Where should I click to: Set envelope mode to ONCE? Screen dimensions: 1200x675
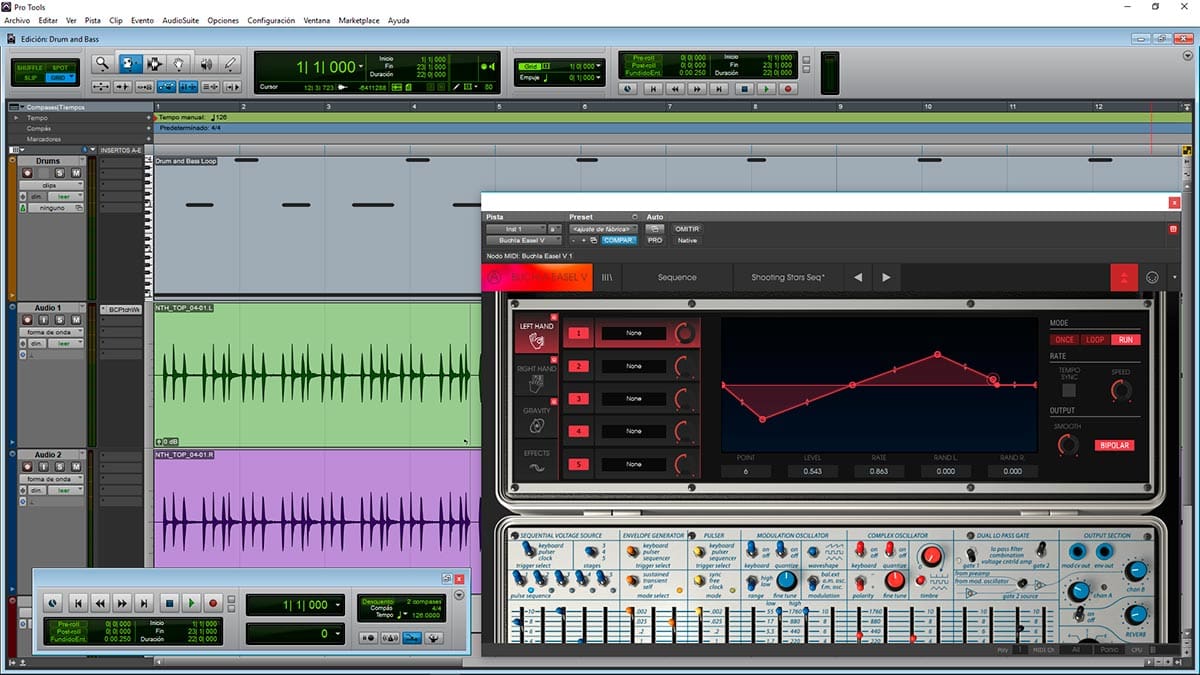tap(1063, 340)
